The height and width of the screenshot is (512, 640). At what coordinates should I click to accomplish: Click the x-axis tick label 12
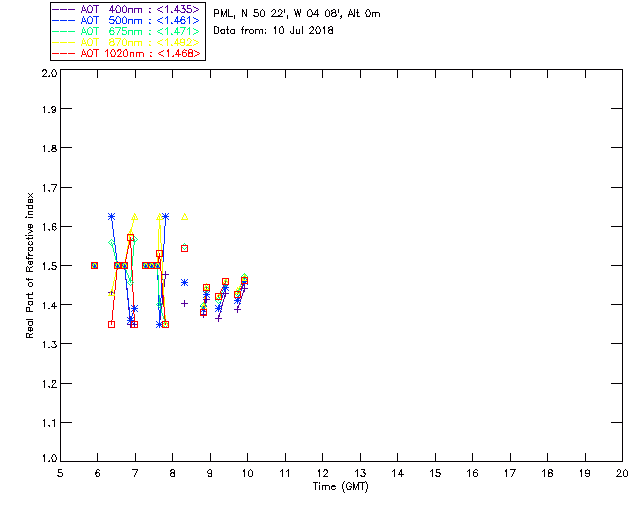[x=322, y=473]
